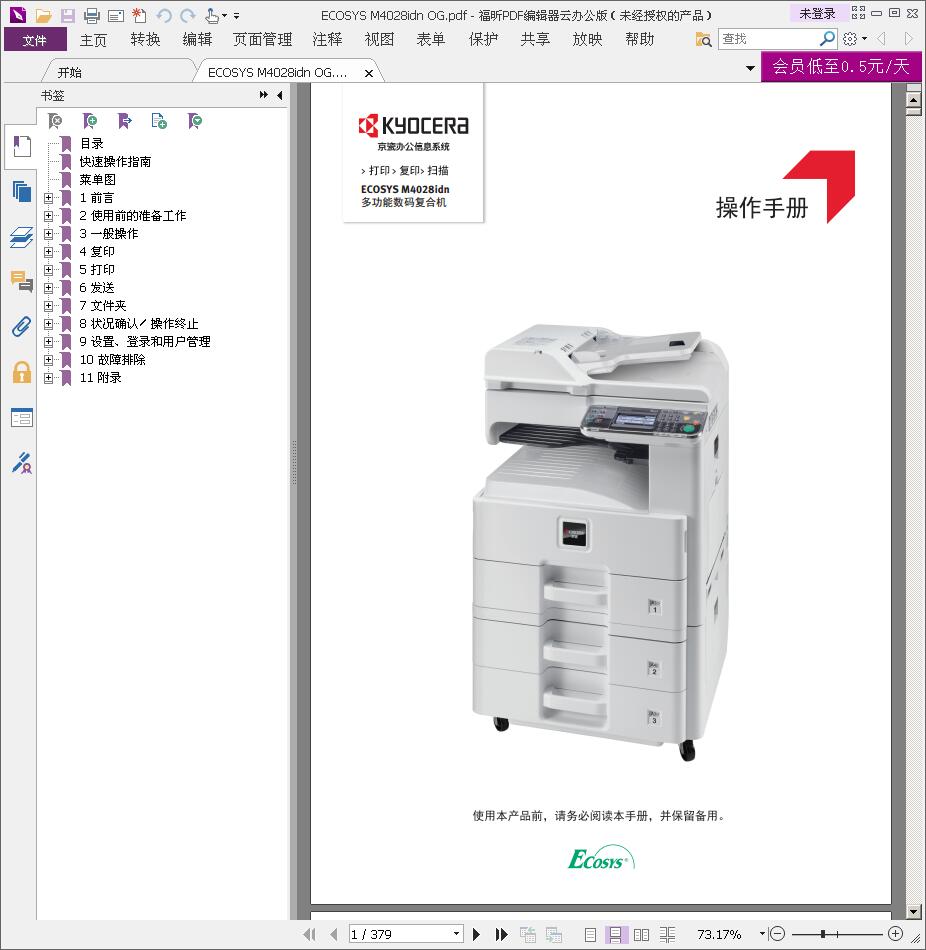This screenshot has width=926, height=950.
Task: Open the zoom percentage dropdown arrow
Action: pyautogui.click(x=762, y=934)
